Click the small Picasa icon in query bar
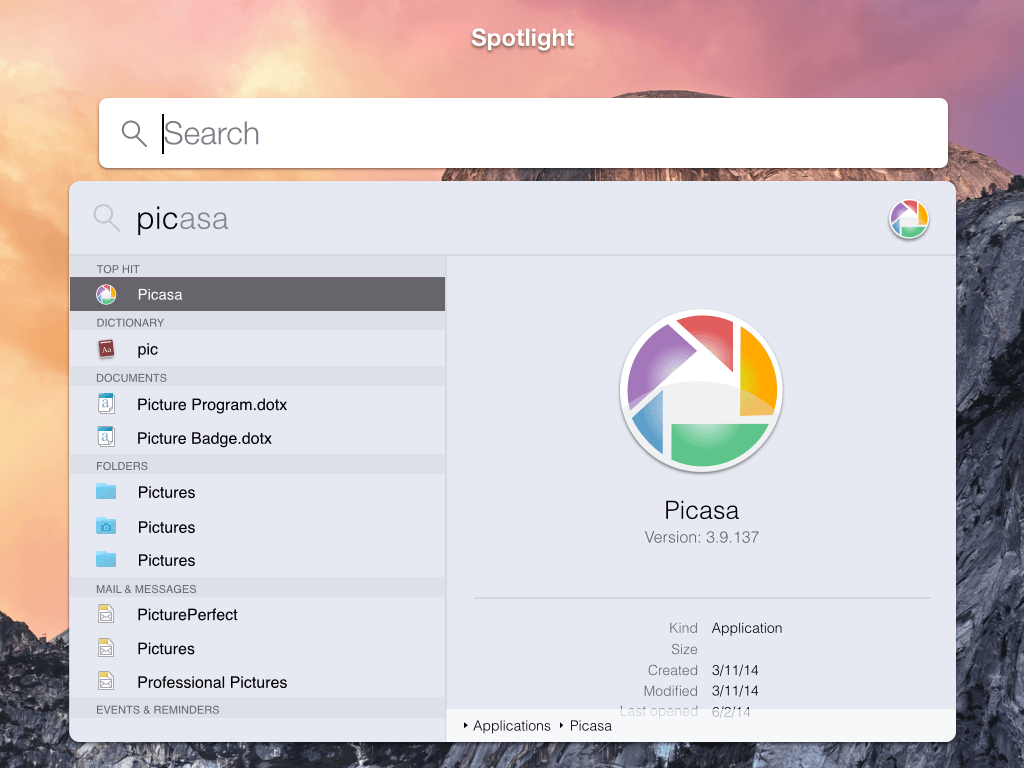 pos(908,219)
